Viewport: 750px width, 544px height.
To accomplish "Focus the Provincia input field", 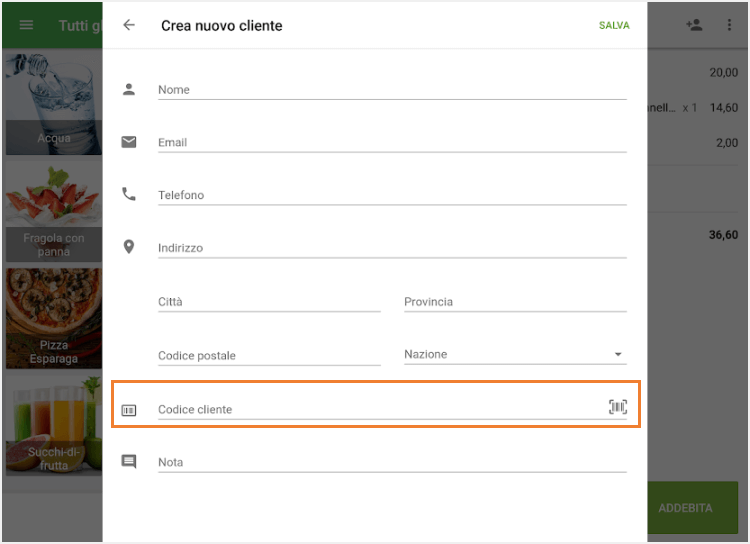I will click(x=515, y=302).
